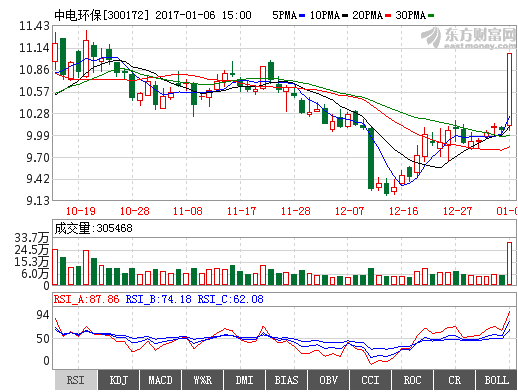This screenshot has width=518, height=392.
Task: Click the 11-17 date axis label
Action: point(242,211)
